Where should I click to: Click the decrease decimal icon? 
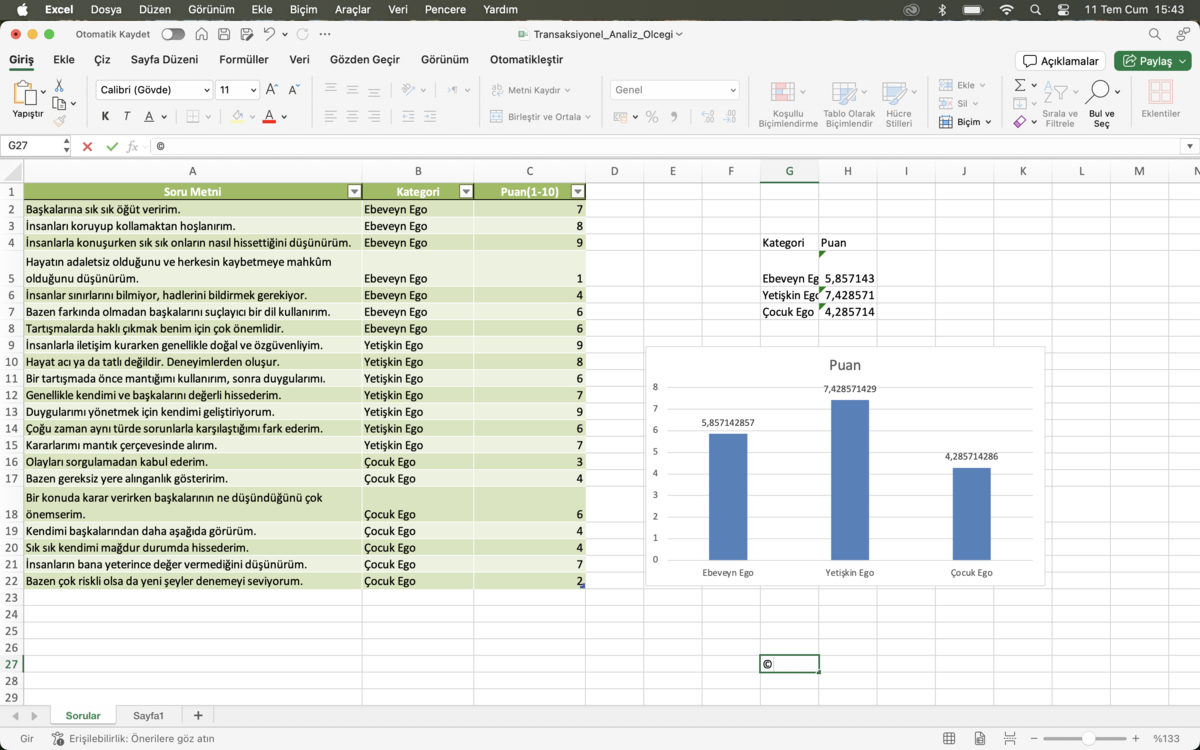tap(730, 117)
